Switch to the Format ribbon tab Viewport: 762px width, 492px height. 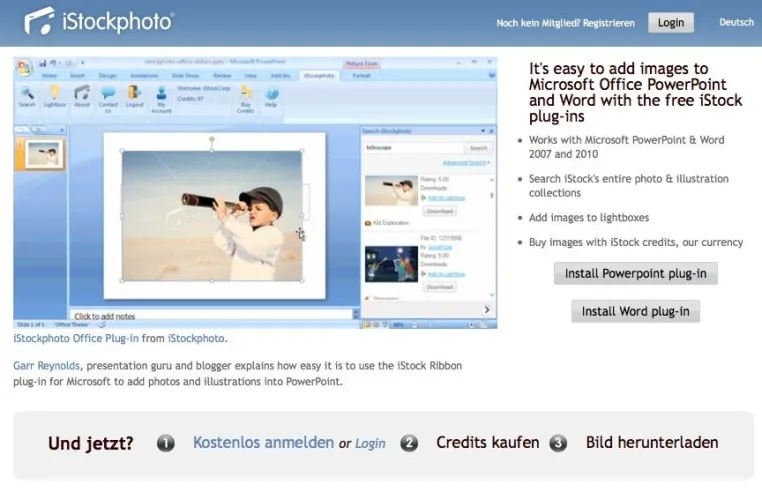[x=361, y=75]
